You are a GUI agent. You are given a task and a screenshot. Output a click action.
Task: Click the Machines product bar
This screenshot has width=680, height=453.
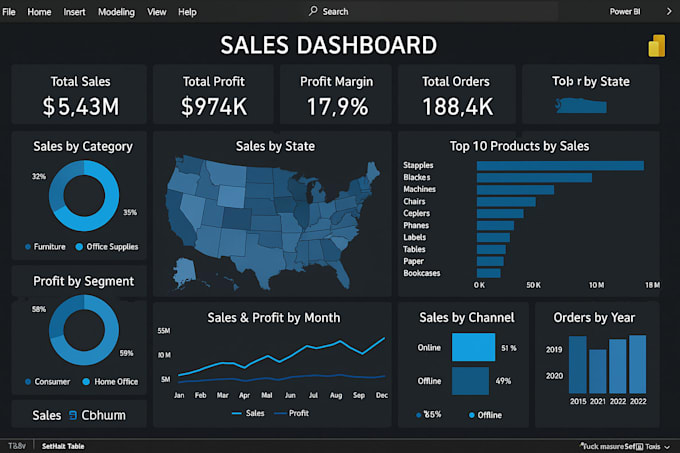pyautogui.click(x=515, y=190)
